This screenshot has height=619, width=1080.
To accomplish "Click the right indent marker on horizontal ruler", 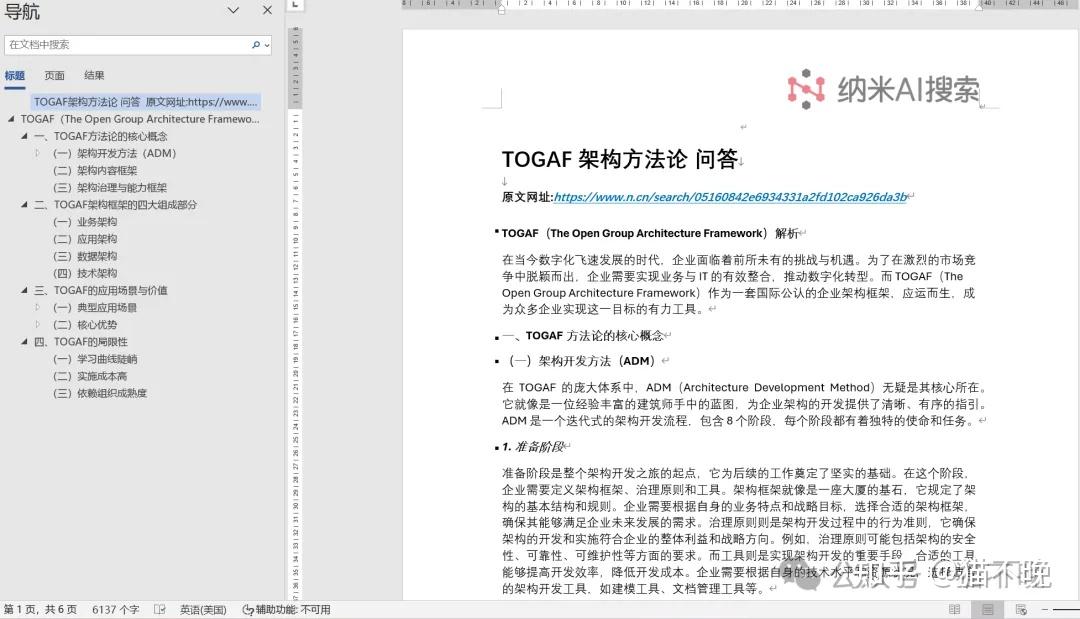I will [x=979, y=7].
